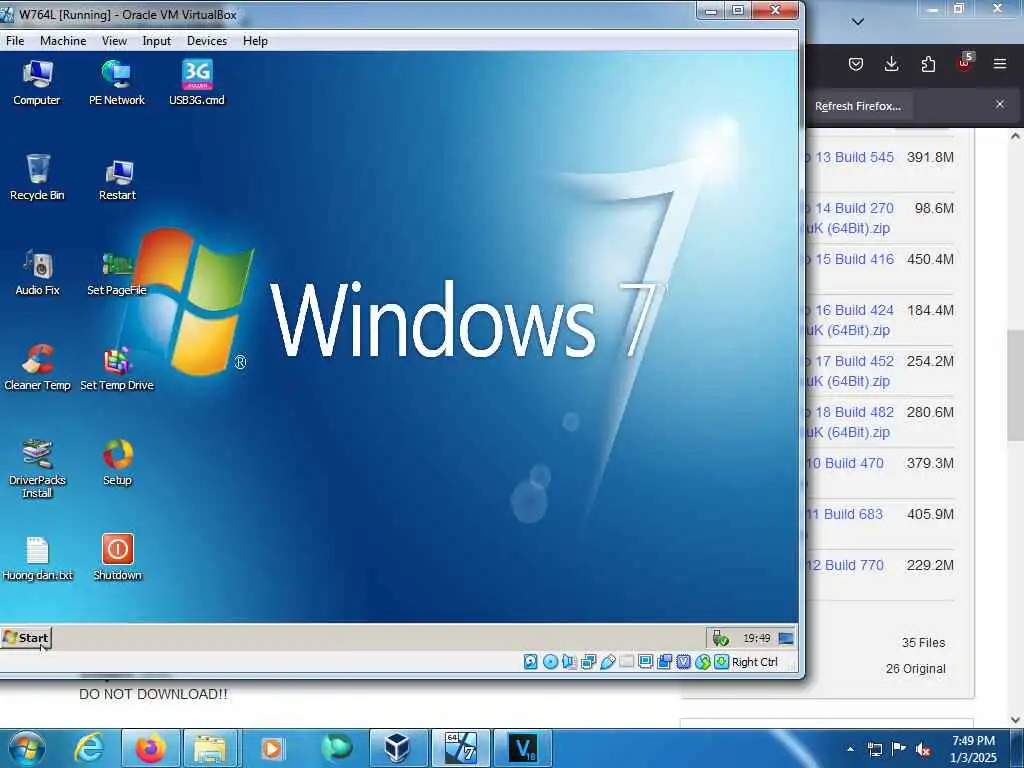Open the 10 Build 470 file link

(846, 463)
